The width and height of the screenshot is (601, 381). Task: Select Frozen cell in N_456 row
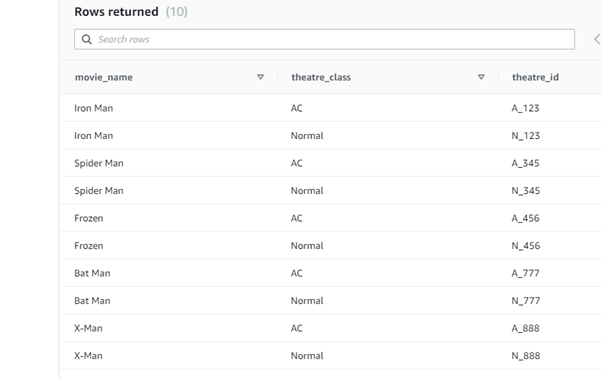(89, 246)
